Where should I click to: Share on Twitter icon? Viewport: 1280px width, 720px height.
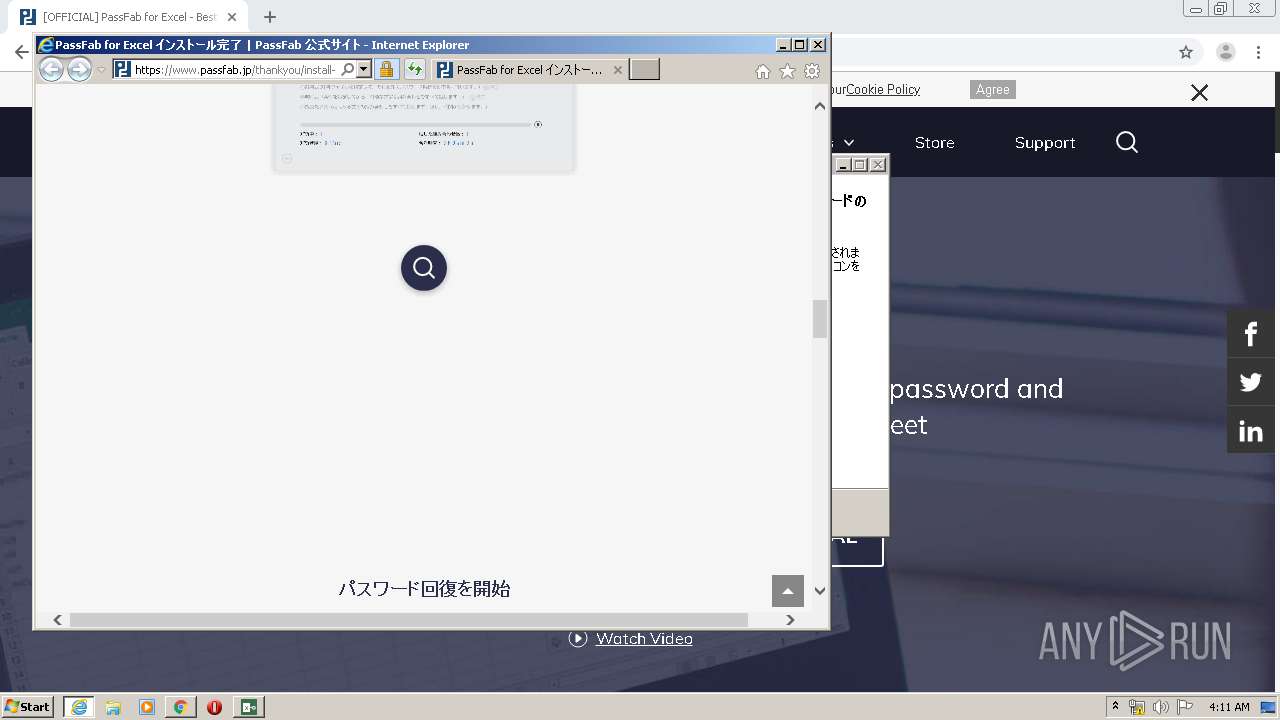(1251, 382)
